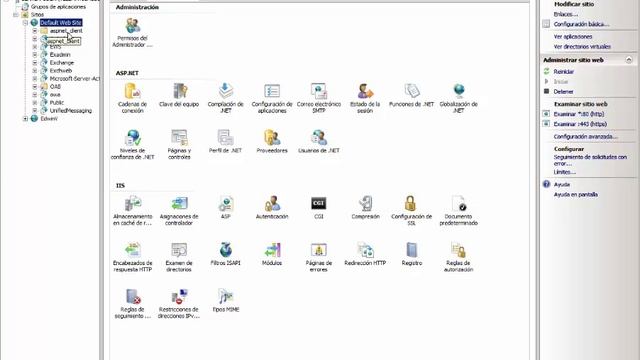Open Tipos MIME icon
This screenshot has width=640, height=360.
[225, 297]
